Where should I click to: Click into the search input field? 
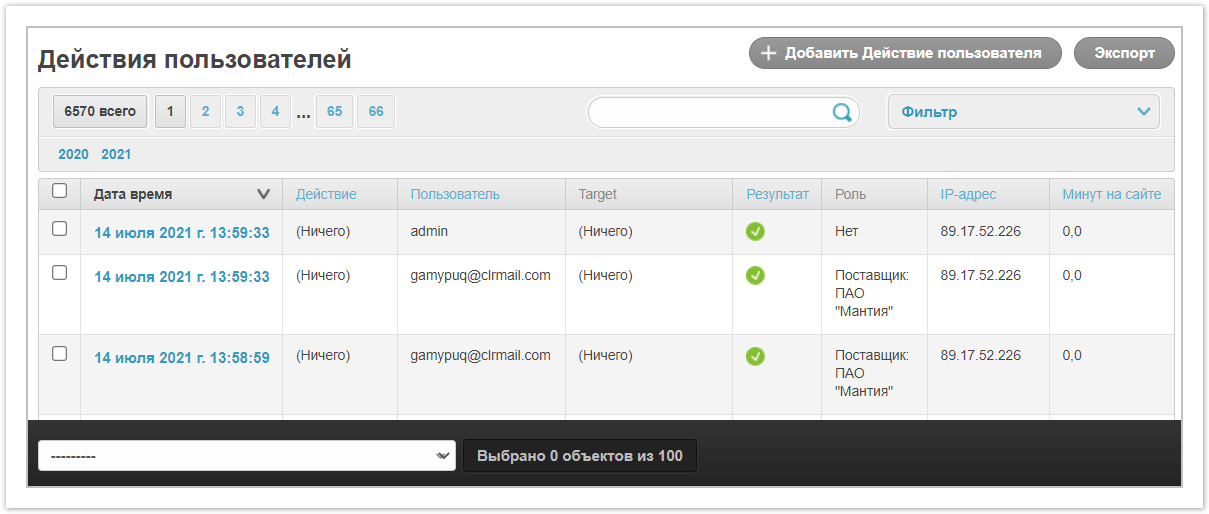(710, 113)
